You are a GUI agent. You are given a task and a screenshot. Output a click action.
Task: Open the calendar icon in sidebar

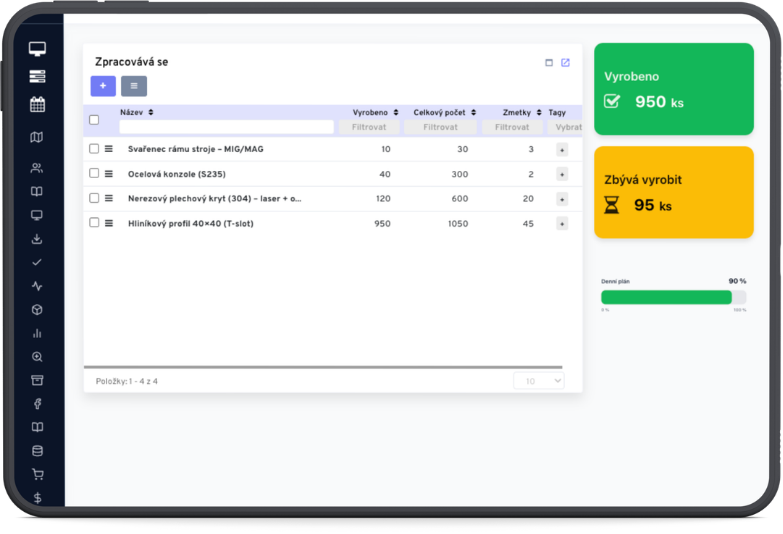[x=38, y=104]
